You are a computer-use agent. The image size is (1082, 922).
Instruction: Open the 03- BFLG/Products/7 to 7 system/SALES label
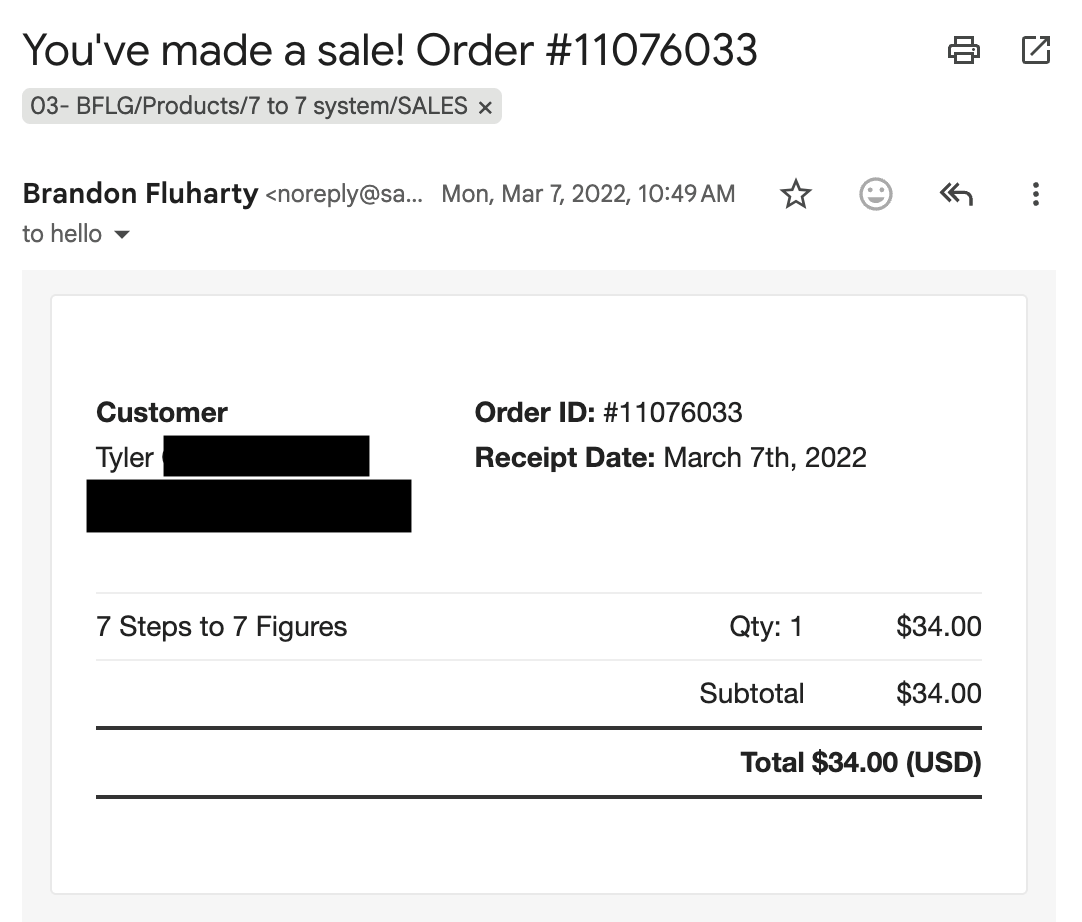click(x=248, y=106)
